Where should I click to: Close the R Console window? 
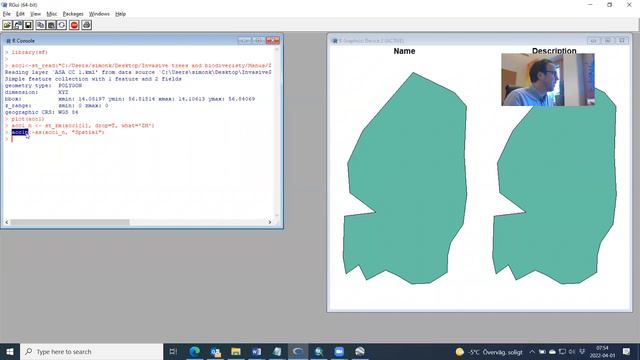click(273, 40)
